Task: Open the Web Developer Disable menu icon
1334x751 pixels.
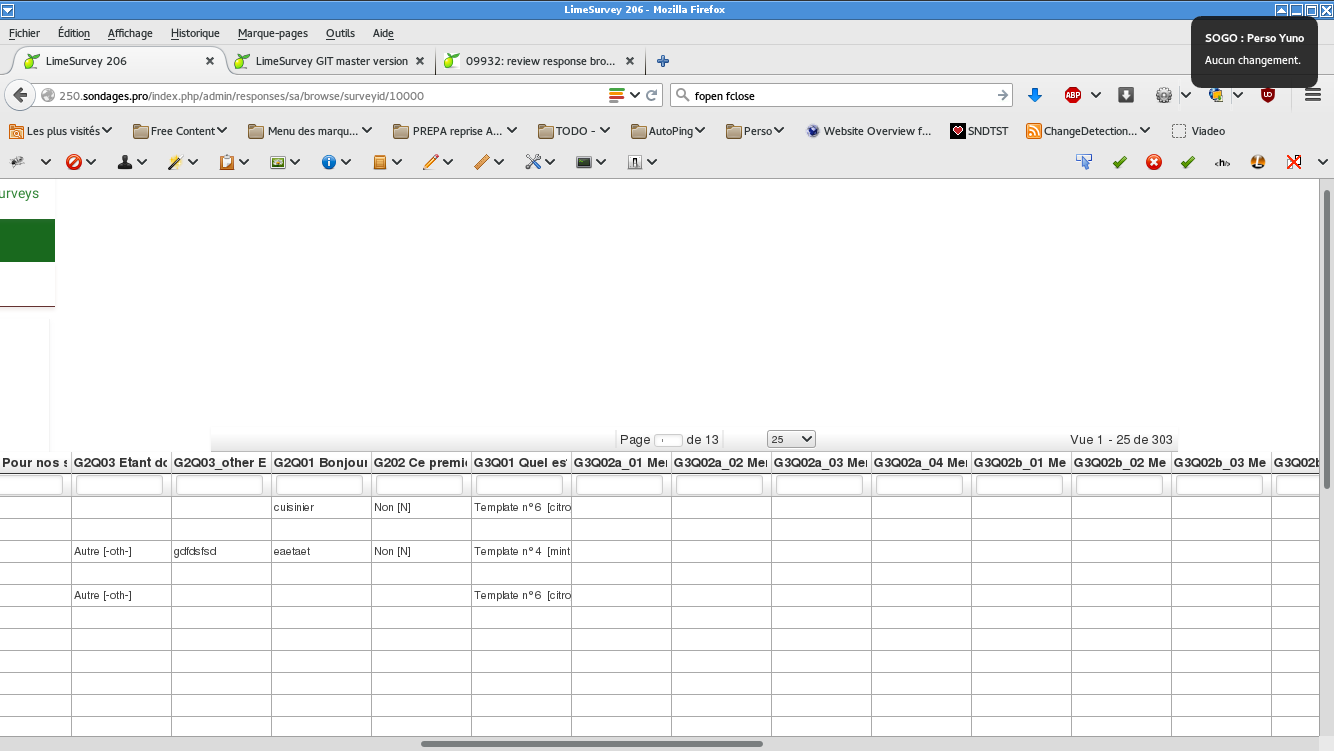Action: 73,162
